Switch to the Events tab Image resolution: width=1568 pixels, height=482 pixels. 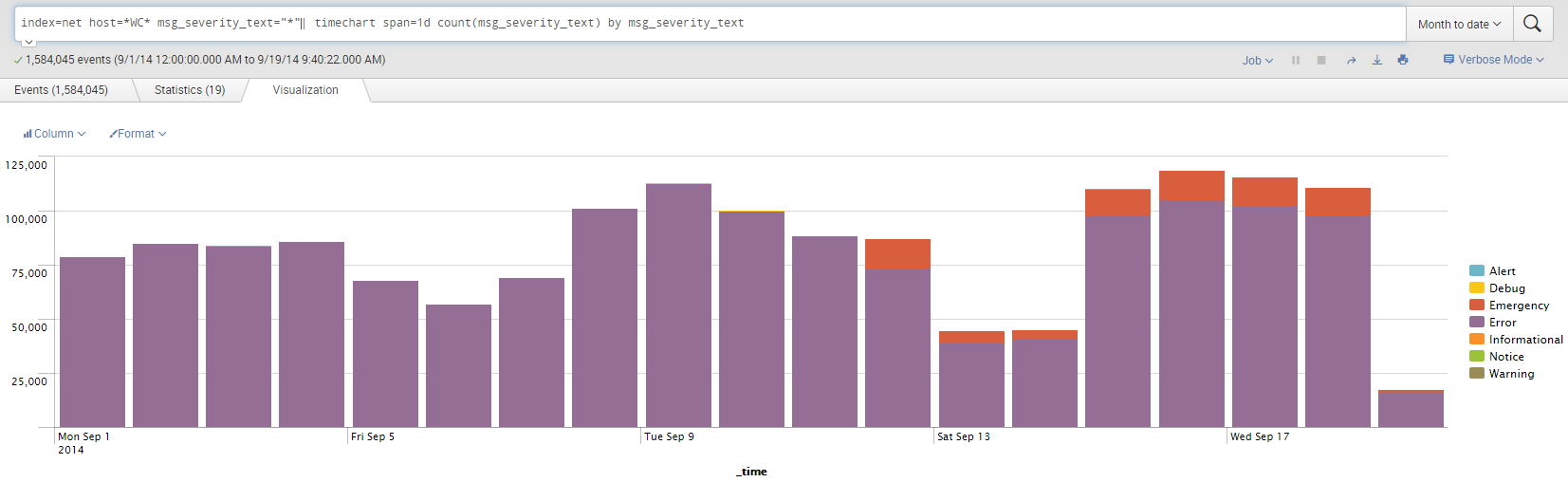point(62,90)
